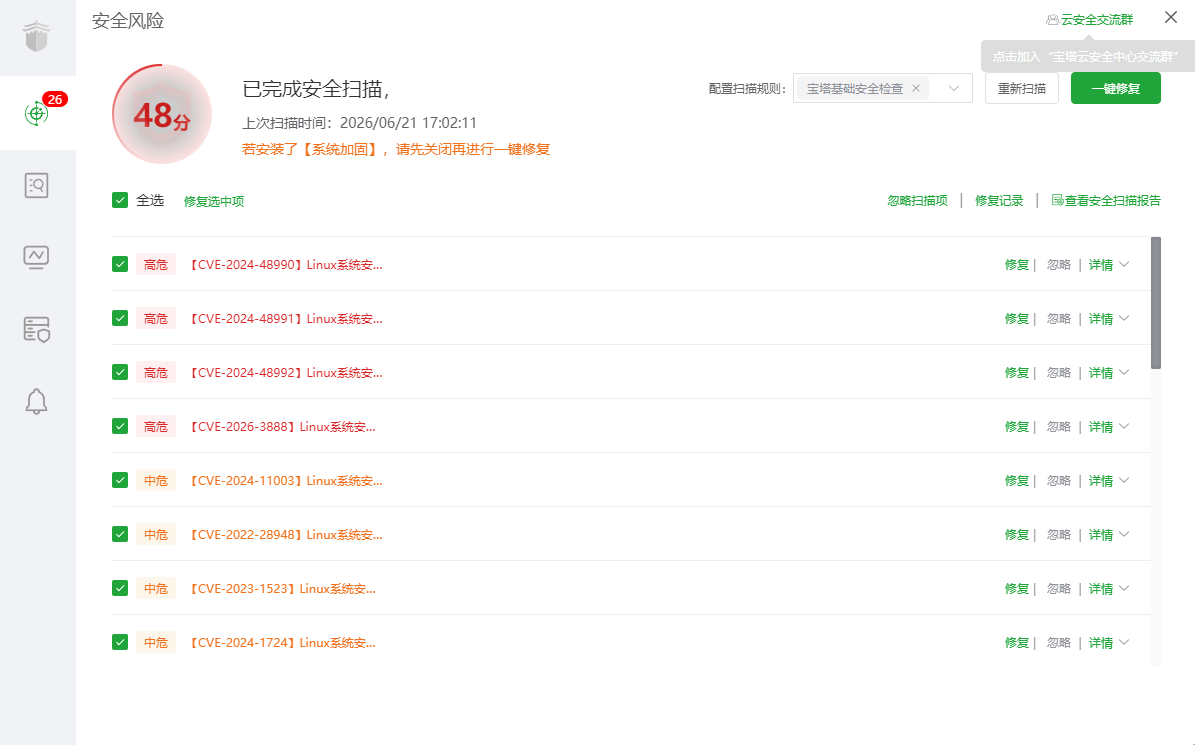Click 忽略 for CVE-2024-11003
This screenshot has width=1195, height=745.
pos(1059,481)
